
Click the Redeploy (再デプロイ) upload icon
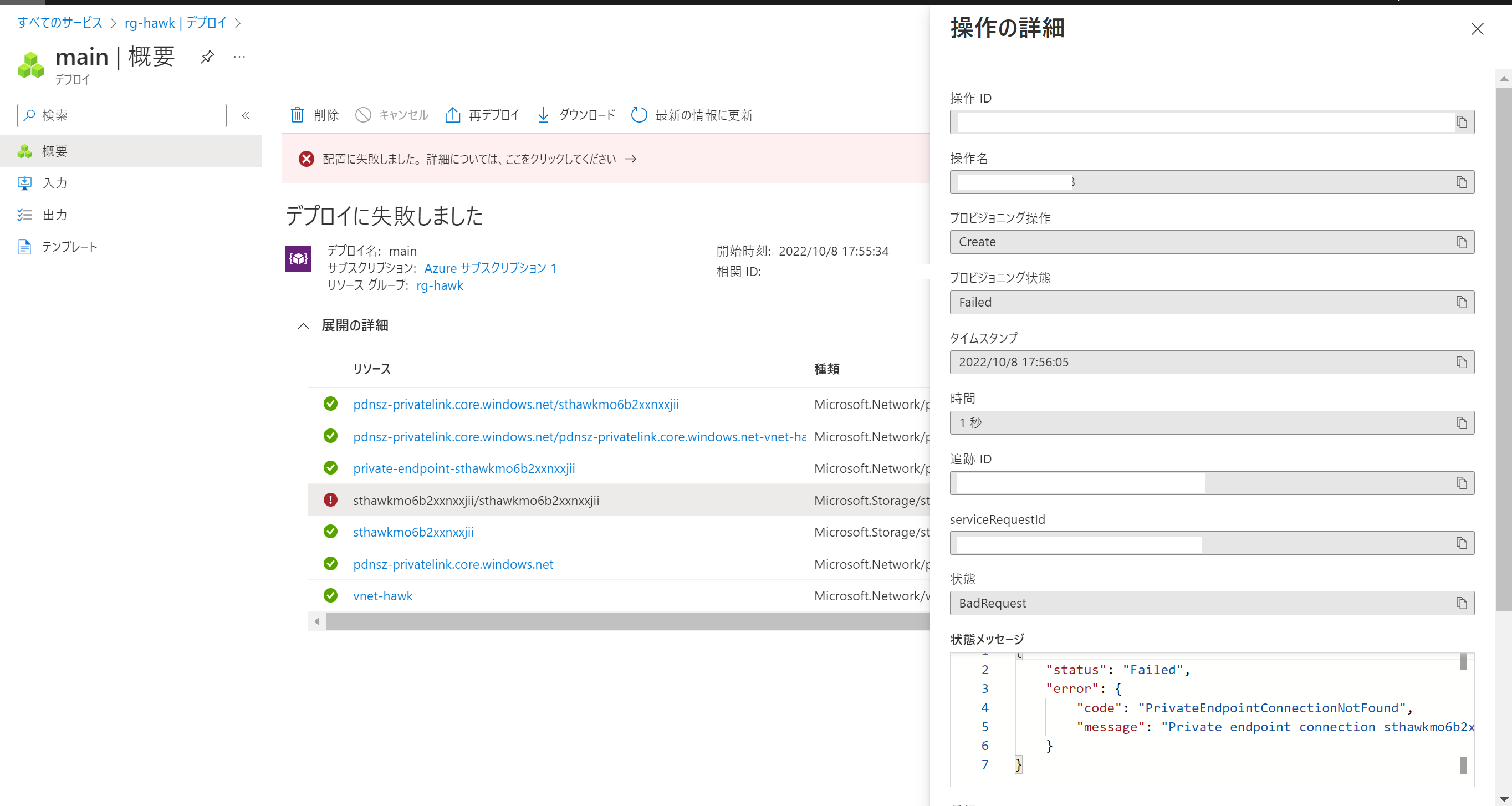tap(452, 115)
